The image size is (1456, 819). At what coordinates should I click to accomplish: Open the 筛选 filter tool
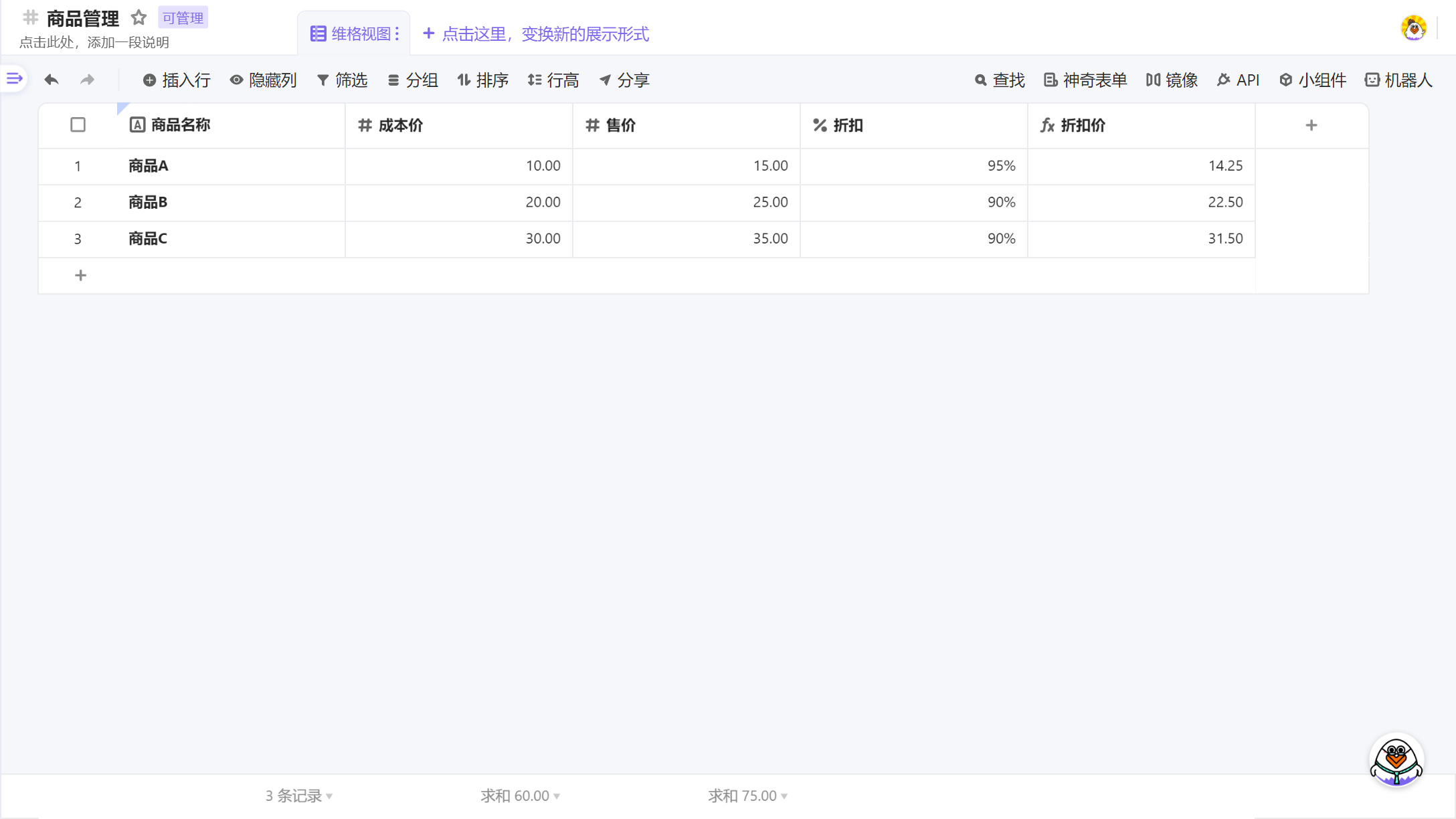click(x=343, y=80)
